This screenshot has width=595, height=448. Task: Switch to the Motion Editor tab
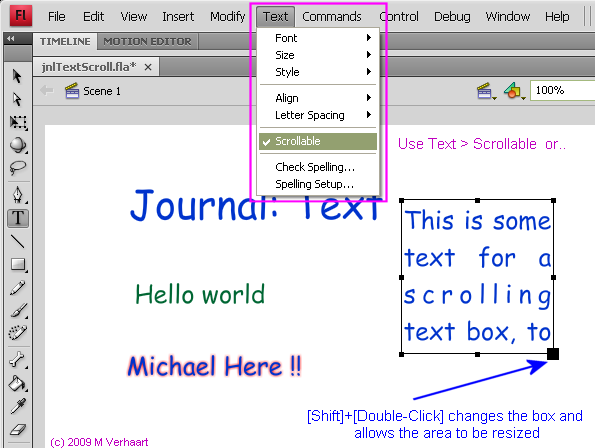(147, 41)
